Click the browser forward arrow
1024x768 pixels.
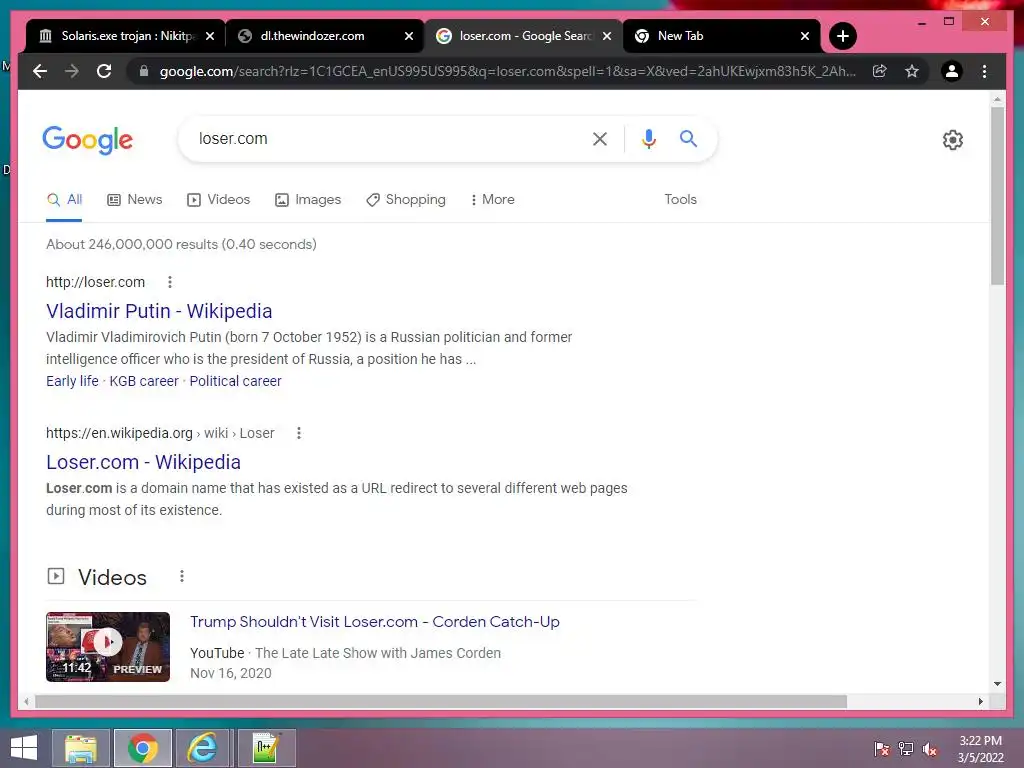pos(72,71)
